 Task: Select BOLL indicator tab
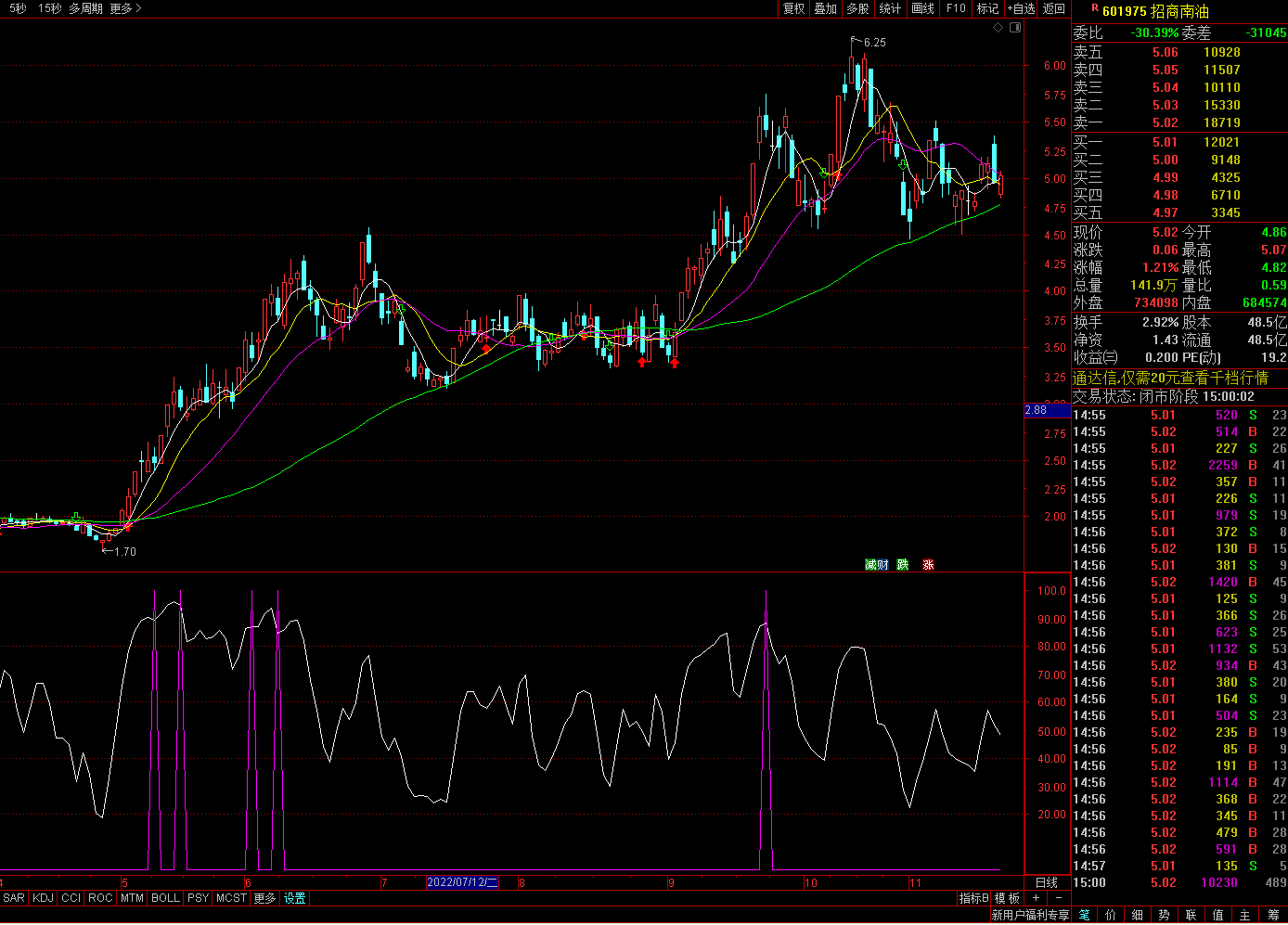[x=165, y=898]
